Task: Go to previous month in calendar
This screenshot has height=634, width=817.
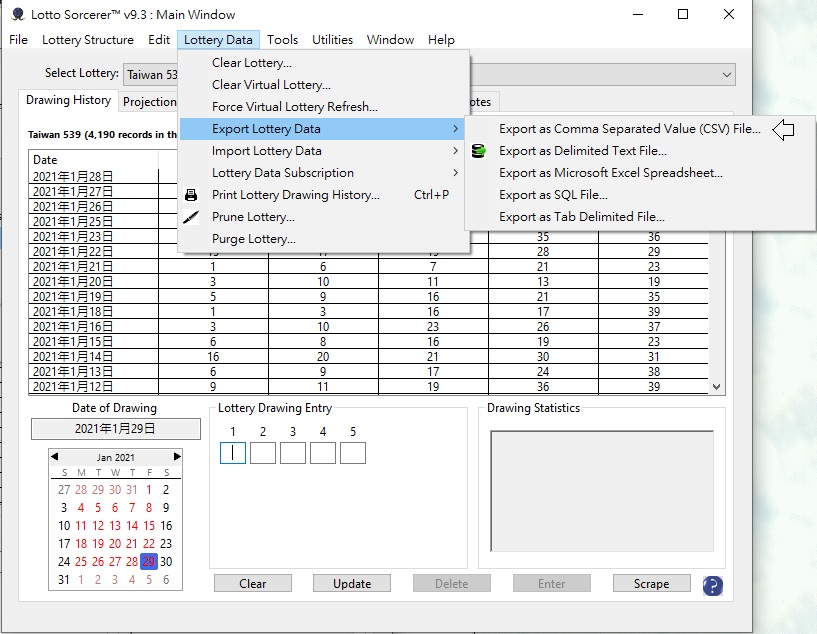Action: (x=55, y=457)
